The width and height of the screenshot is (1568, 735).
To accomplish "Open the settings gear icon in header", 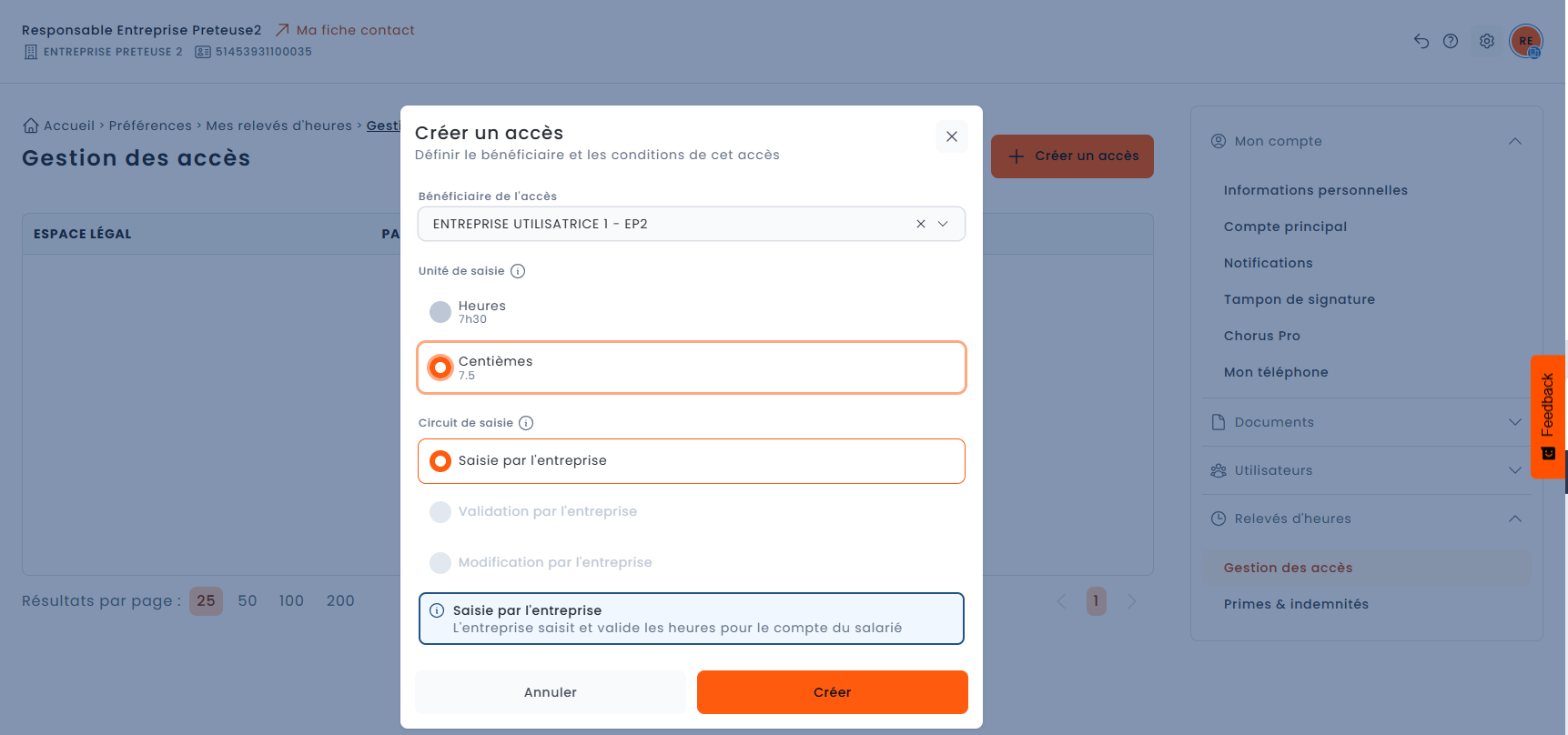I will click(x=1487, y=41).
